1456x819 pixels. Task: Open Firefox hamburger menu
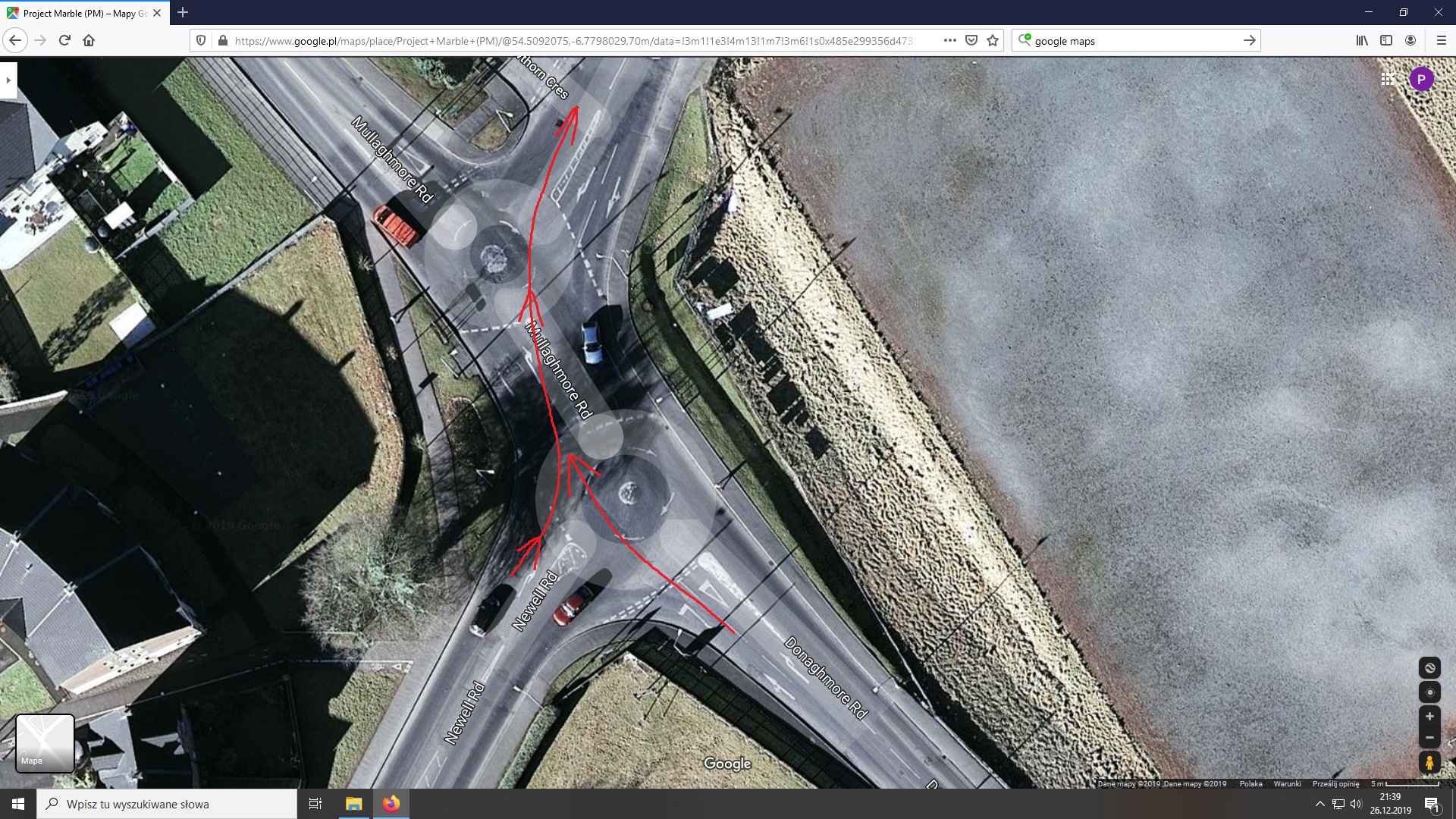point(1441,41)
